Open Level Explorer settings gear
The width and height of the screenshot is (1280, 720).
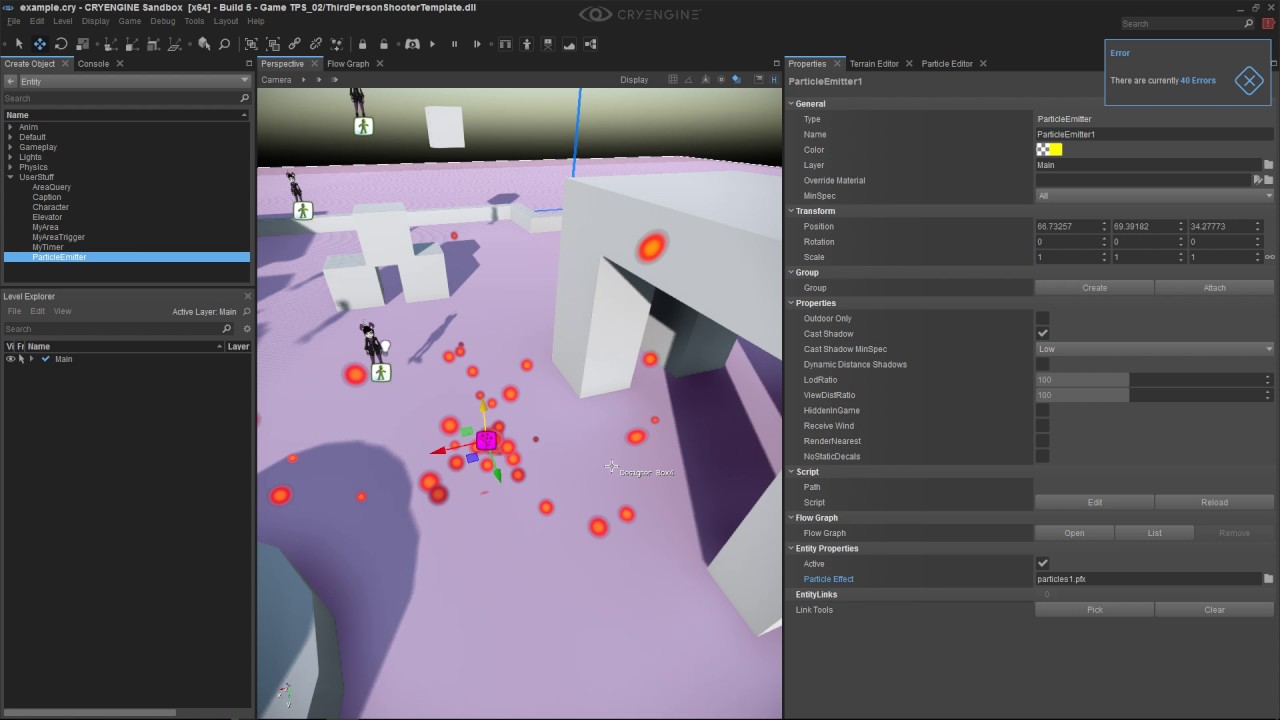coord(247,329)
